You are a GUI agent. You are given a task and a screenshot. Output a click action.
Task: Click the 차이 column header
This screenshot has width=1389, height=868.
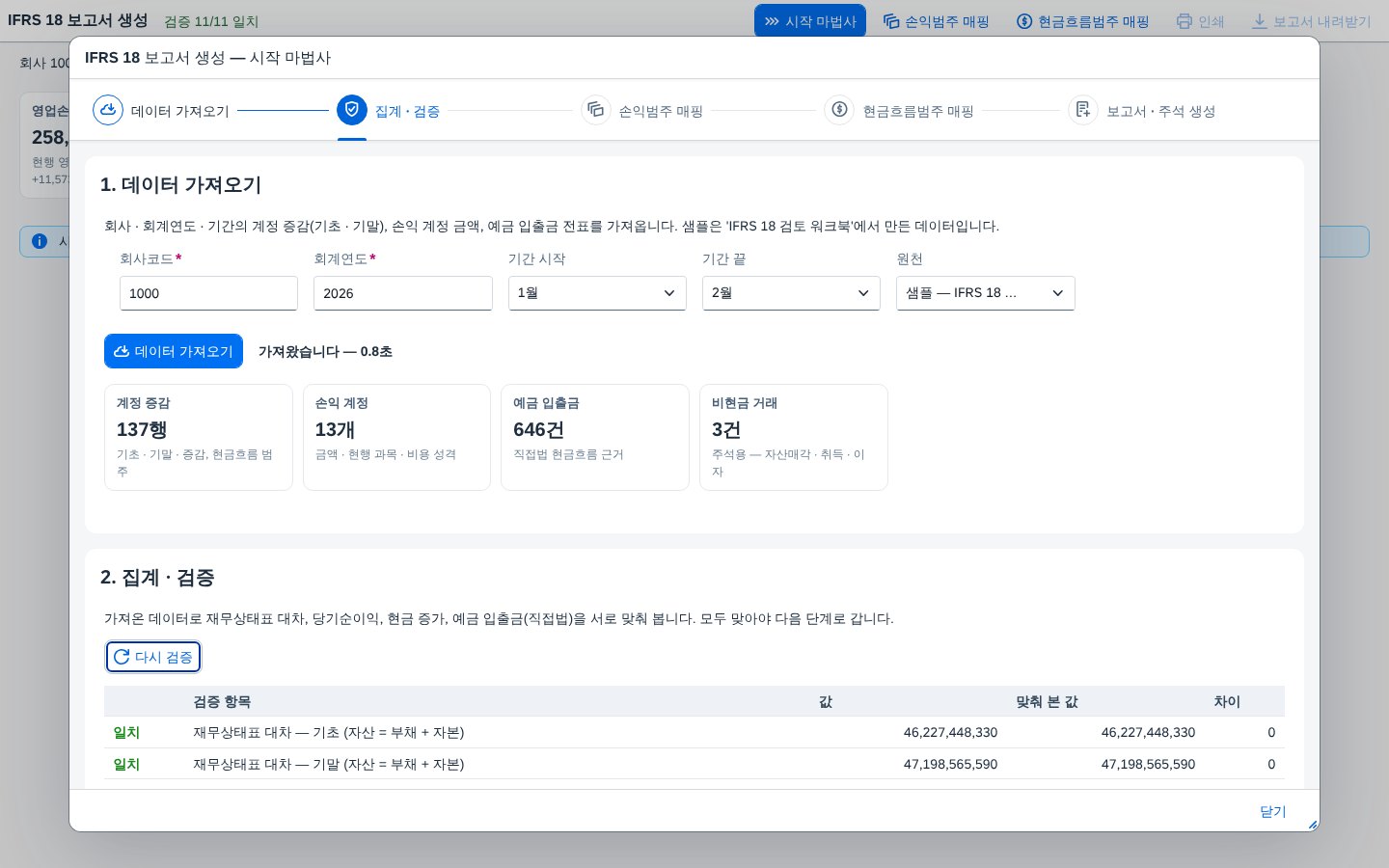click(1227, 701)
